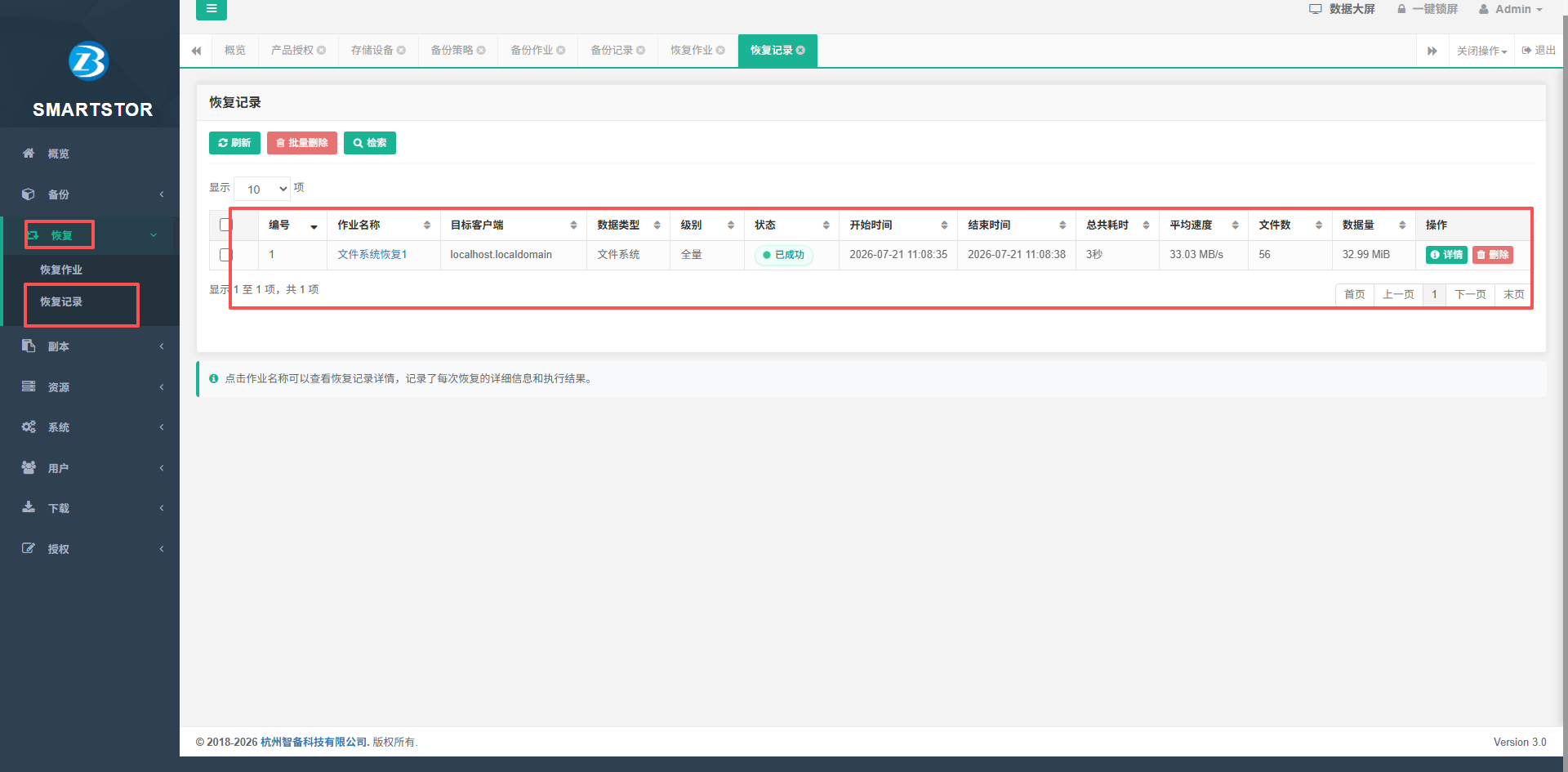Go to 首页 first page
Image resolution: width=1568 pixels, height=772 pixels.
pos(1355,294)
